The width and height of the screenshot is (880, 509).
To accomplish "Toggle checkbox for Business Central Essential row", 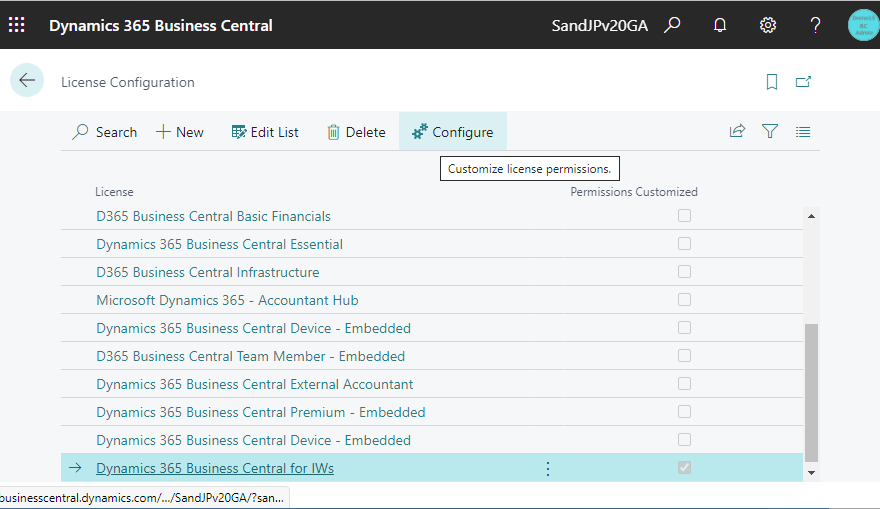I will pyautogui.click(x=684, y=244).
